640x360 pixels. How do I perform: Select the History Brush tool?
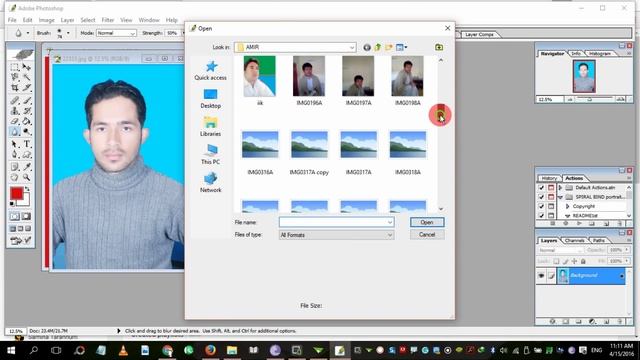pos(27,111)
